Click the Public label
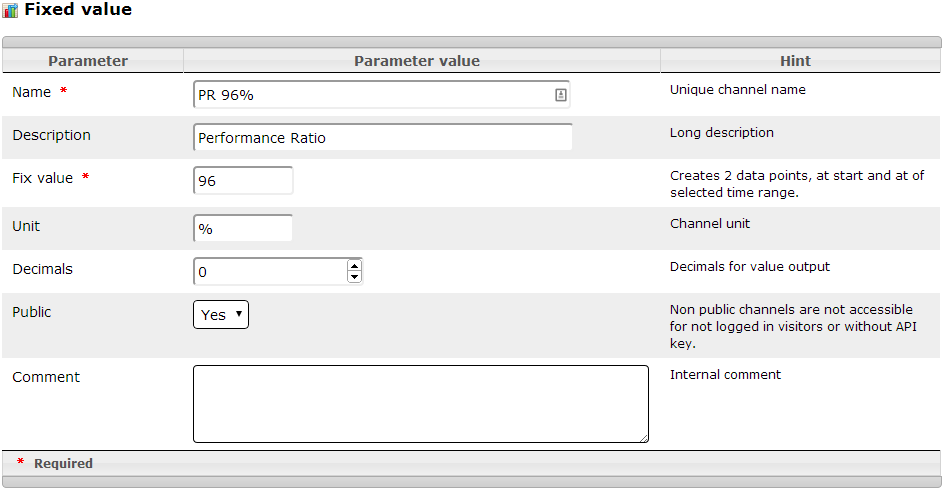 [31, 312]
